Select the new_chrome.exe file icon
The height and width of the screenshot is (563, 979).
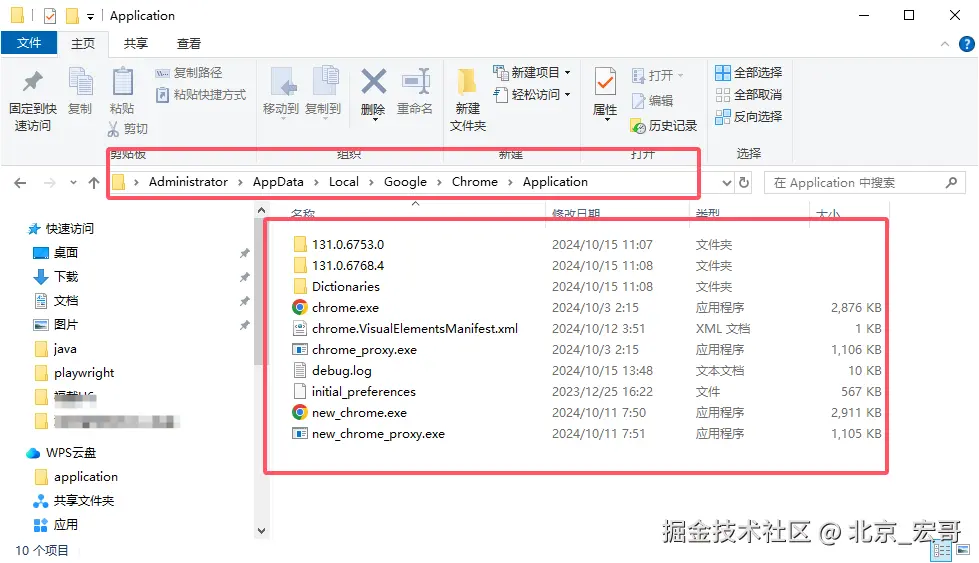tap(300, 413)
